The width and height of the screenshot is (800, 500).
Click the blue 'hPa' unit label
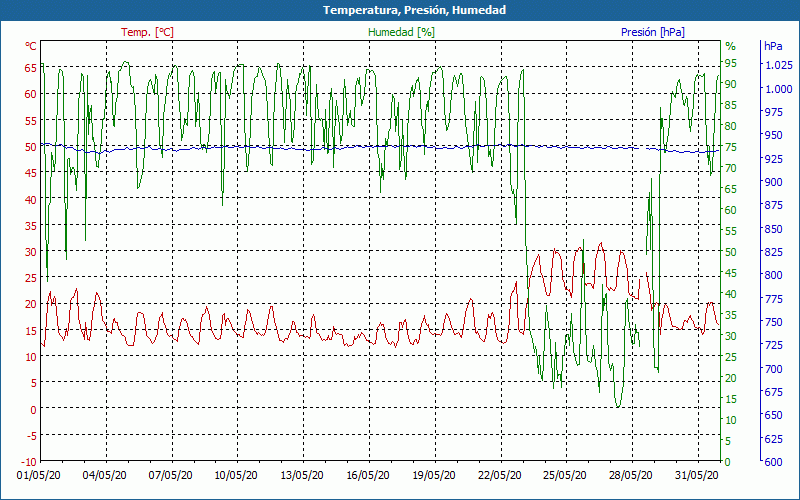point(773,46)
